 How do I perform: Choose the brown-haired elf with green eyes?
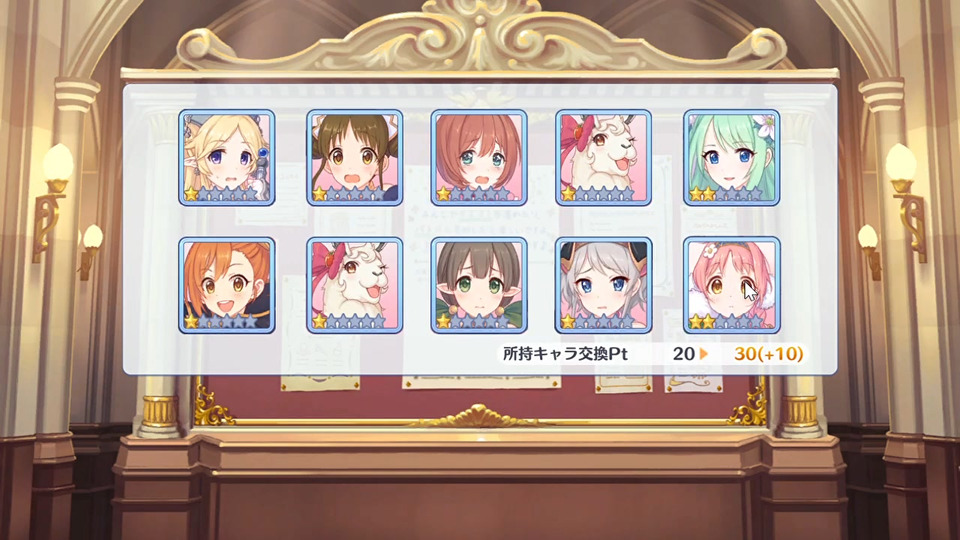coord(479,285)
